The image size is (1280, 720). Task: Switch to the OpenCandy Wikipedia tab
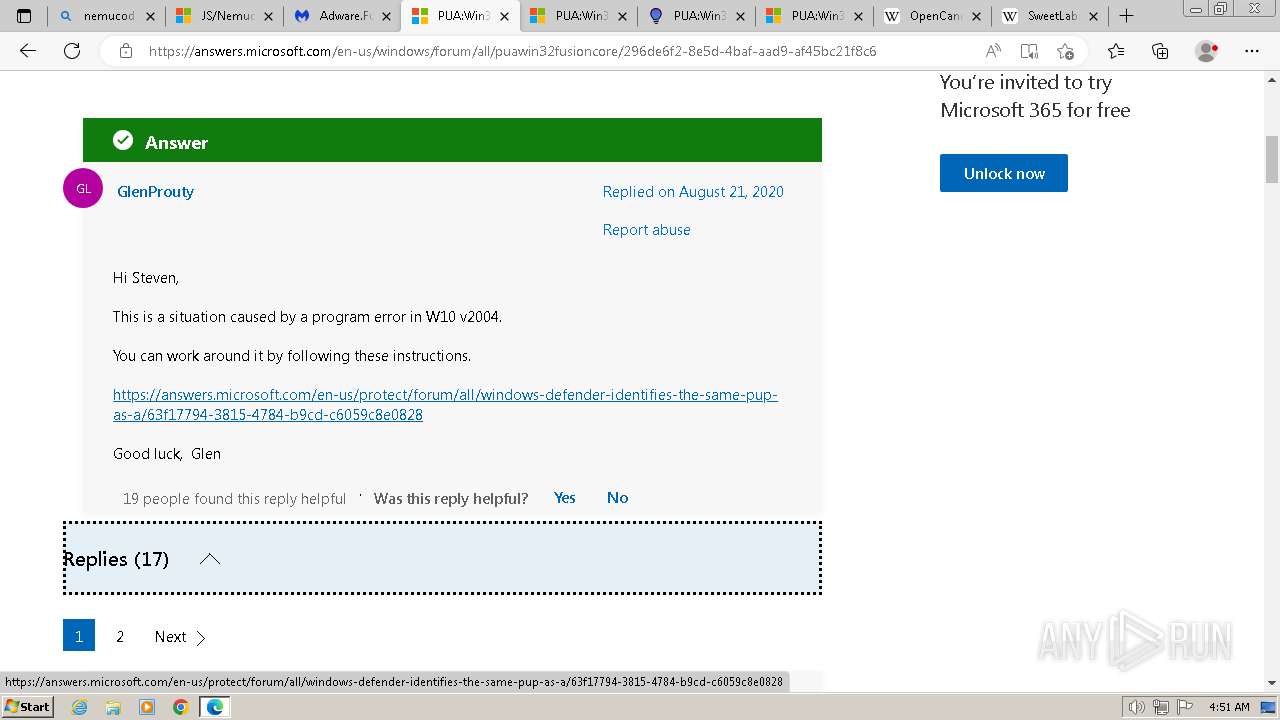[932, 16]
